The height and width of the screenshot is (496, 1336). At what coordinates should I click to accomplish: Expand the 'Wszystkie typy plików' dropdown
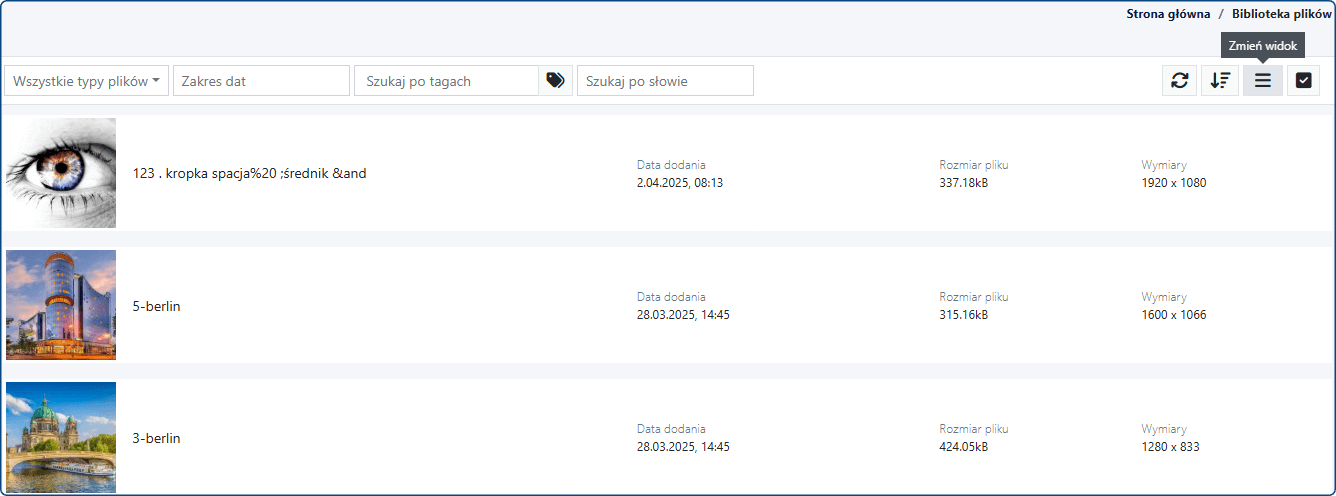tap(87, 81)
